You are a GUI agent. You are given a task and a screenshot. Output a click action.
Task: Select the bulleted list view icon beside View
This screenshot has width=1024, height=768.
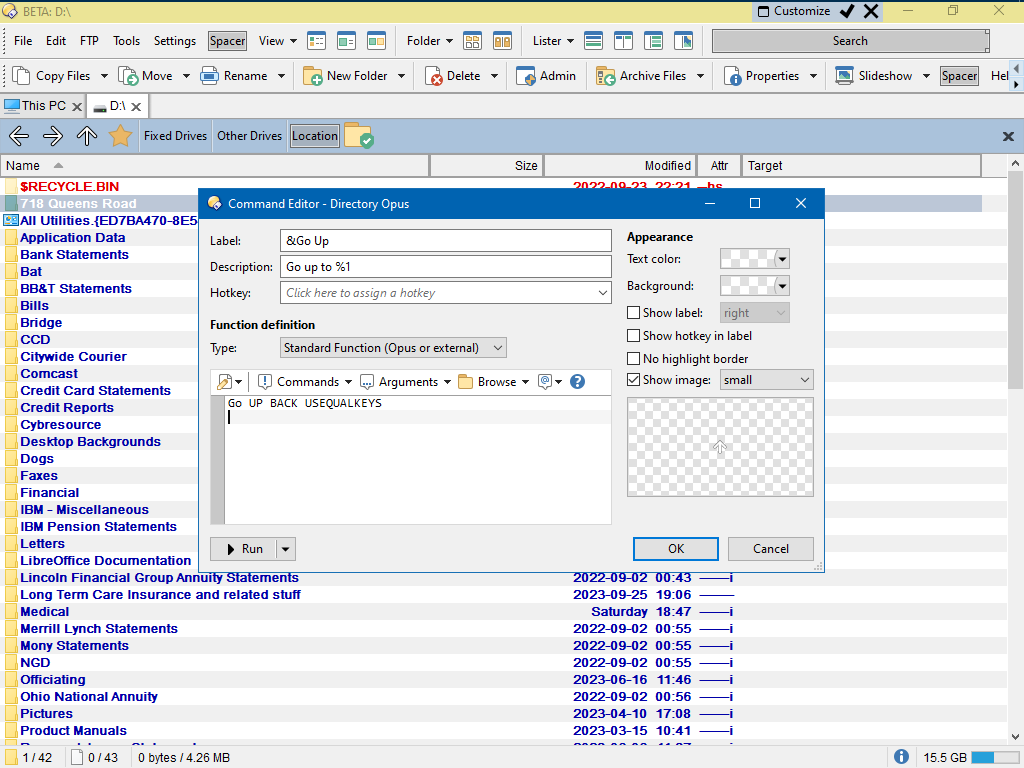point(317,41)
